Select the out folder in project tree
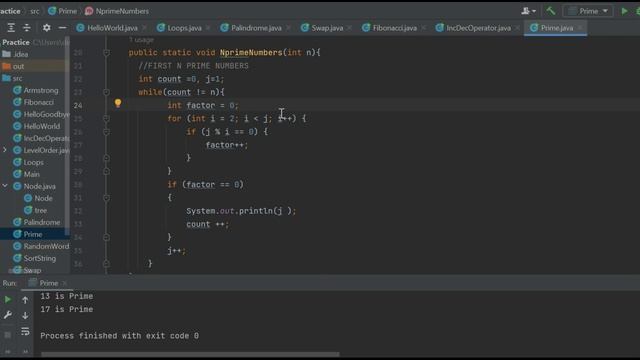This screenshot has width=640, height=360. 13,66
